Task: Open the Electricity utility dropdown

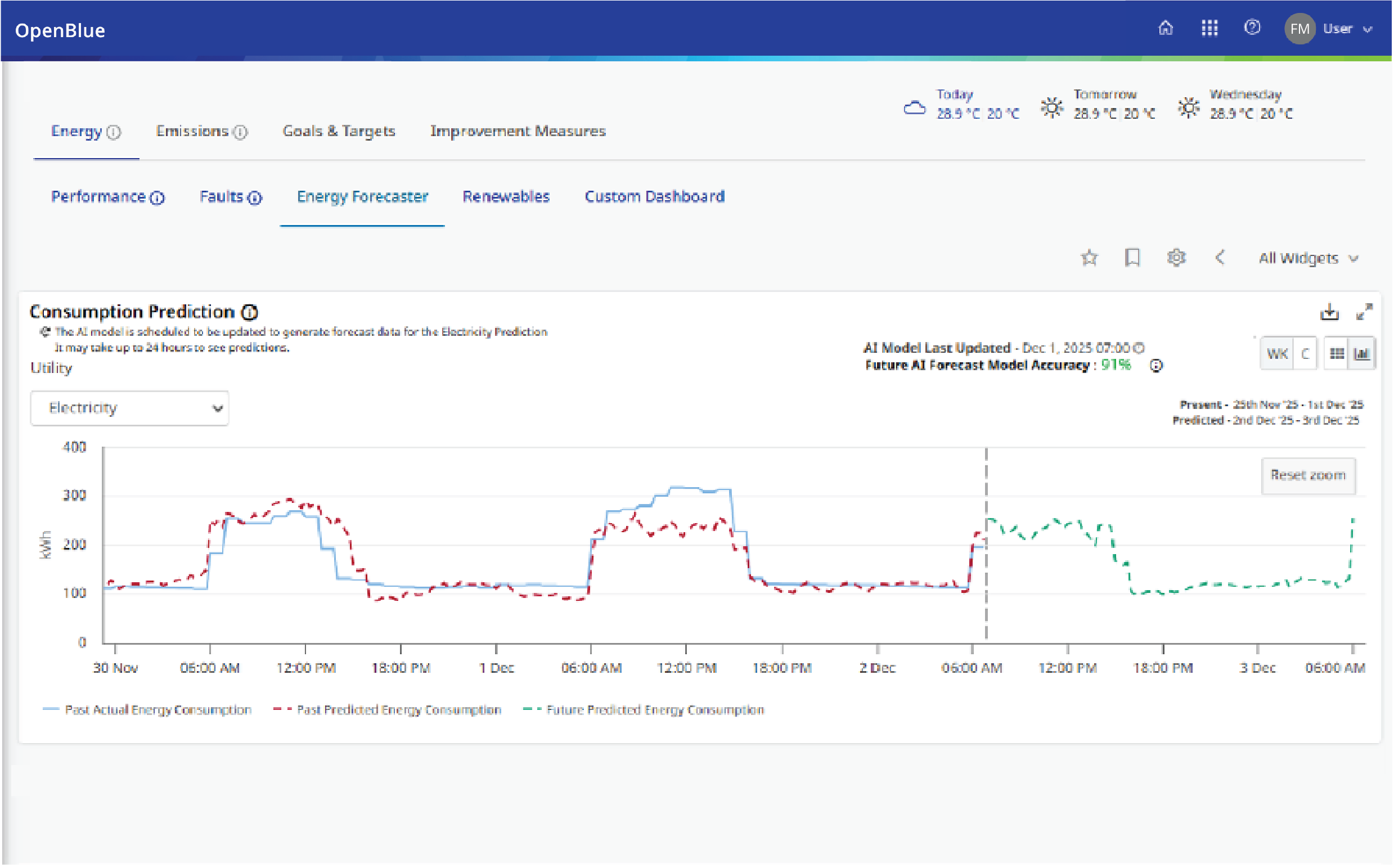Action: [130, 409]
